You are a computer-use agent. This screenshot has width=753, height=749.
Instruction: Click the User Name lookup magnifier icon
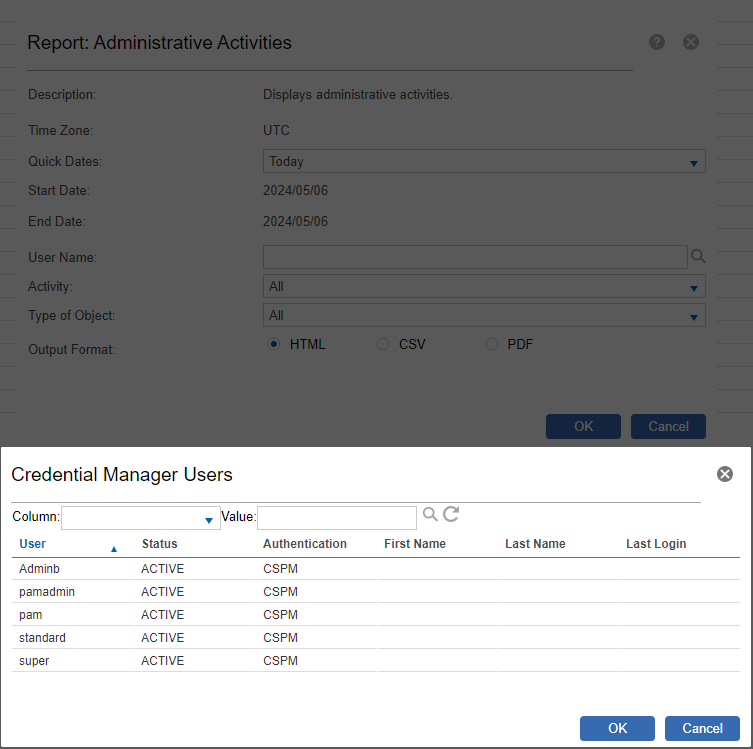point(698,257)
